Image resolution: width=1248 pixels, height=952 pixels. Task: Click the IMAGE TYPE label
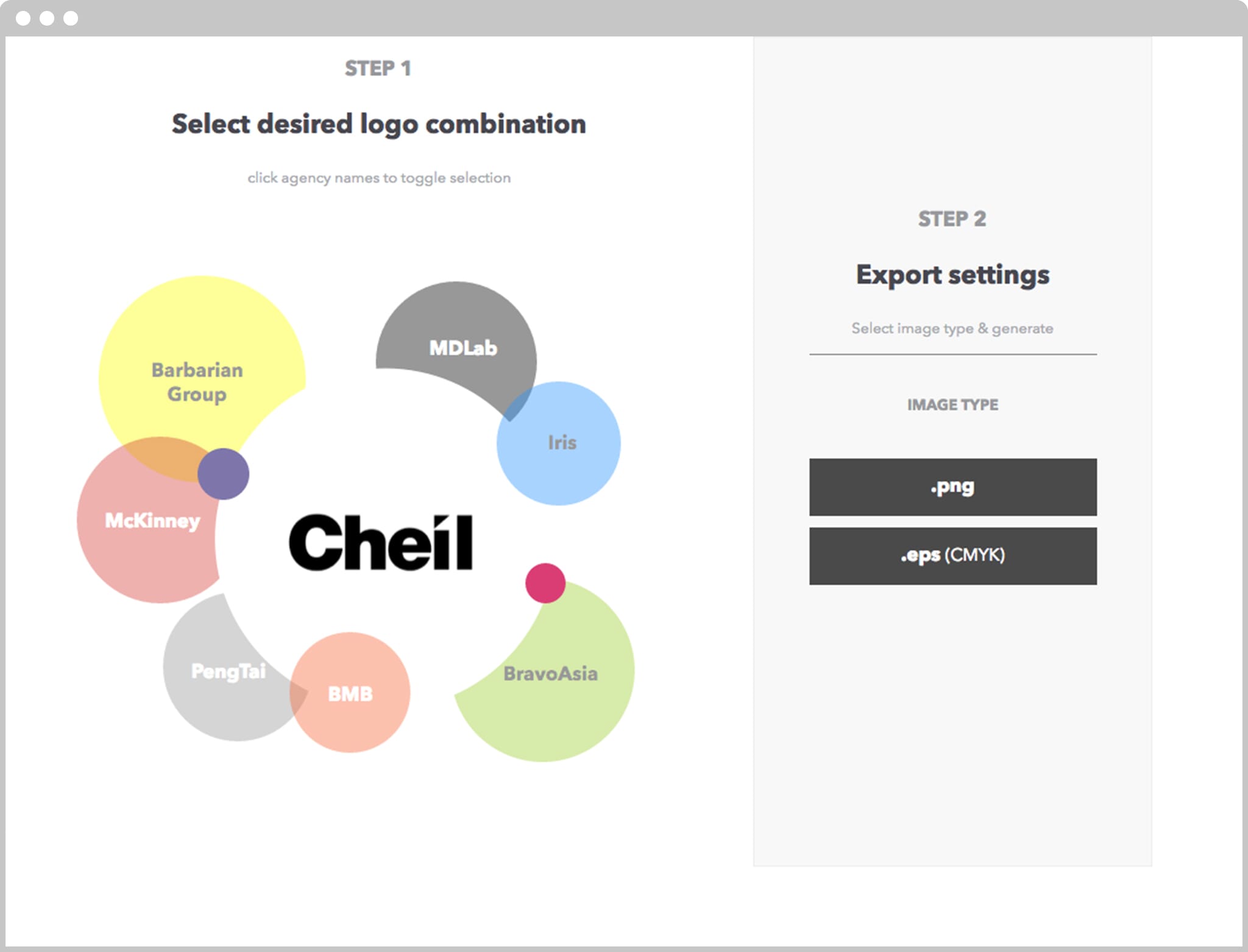[x=953, y=404]
